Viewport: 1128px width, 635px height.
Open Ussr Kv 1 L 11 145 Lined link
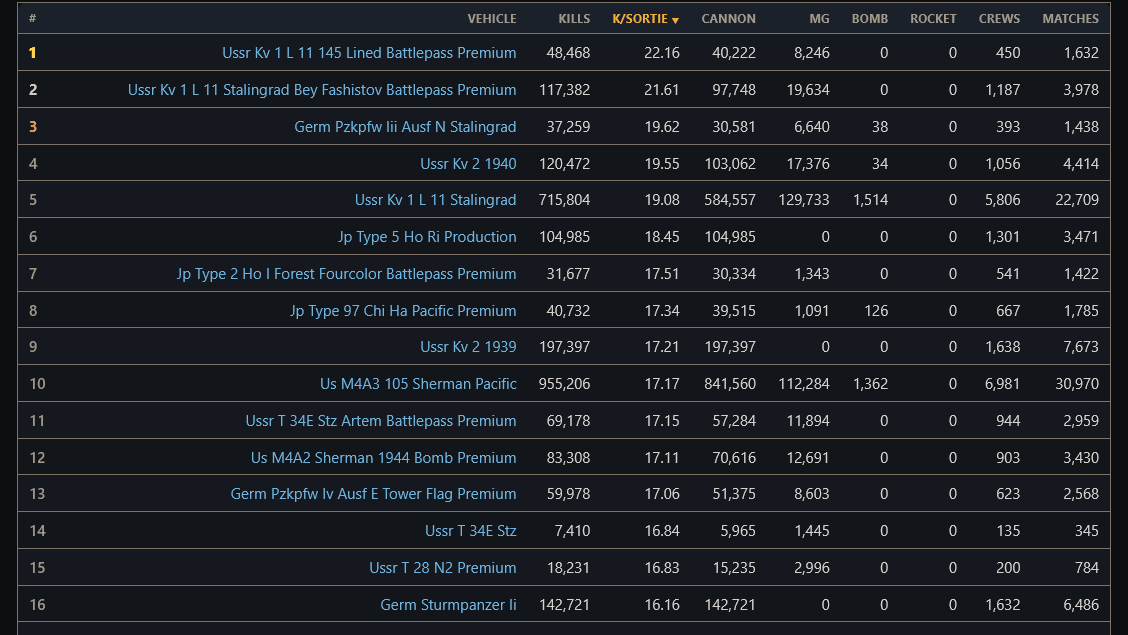point(369,52)
